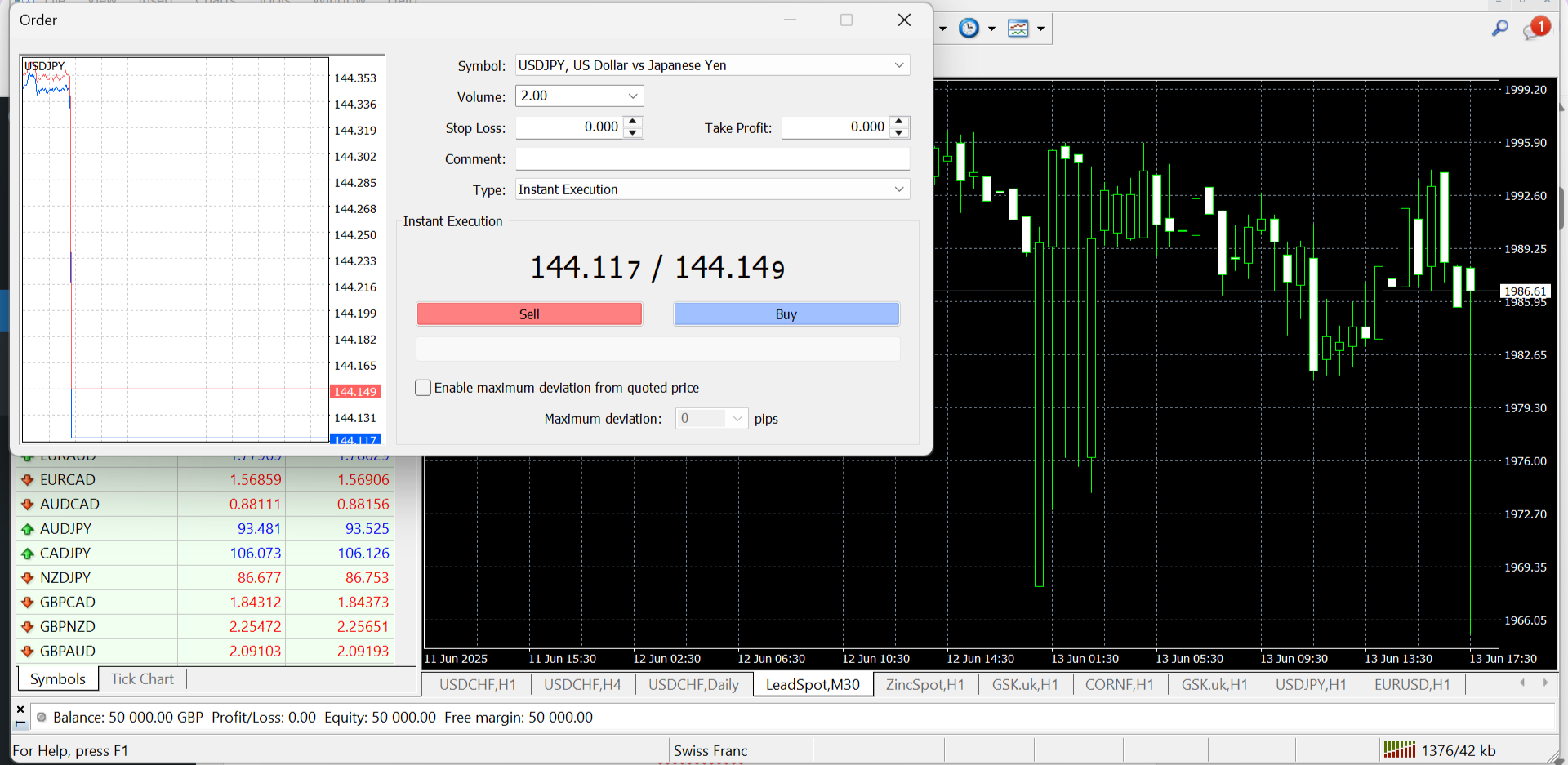Click the 144.117 / 144.149 quote text
Screen dimensions: 1568x765
click(x=657, y=268)
